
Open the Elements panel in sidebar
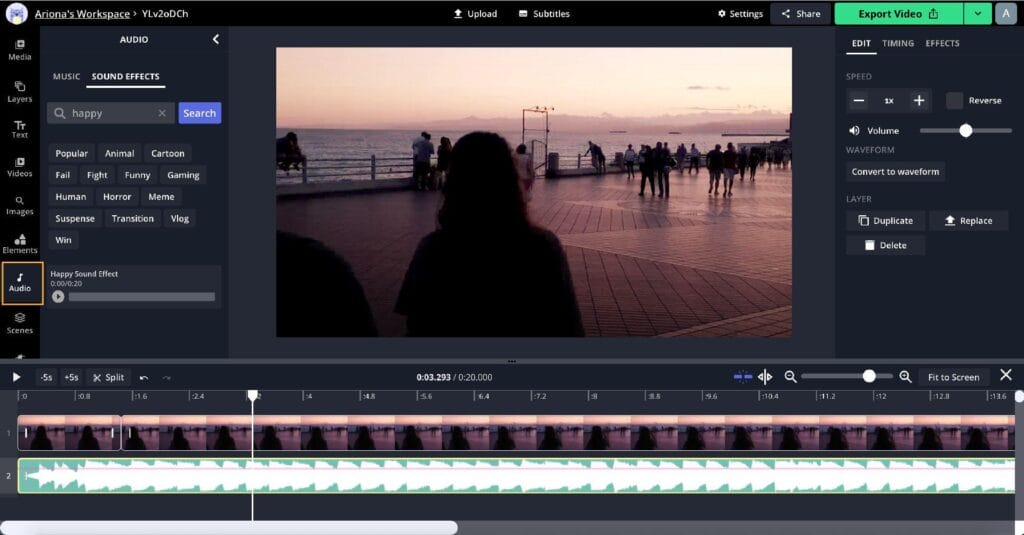click(x=20, y=244)
